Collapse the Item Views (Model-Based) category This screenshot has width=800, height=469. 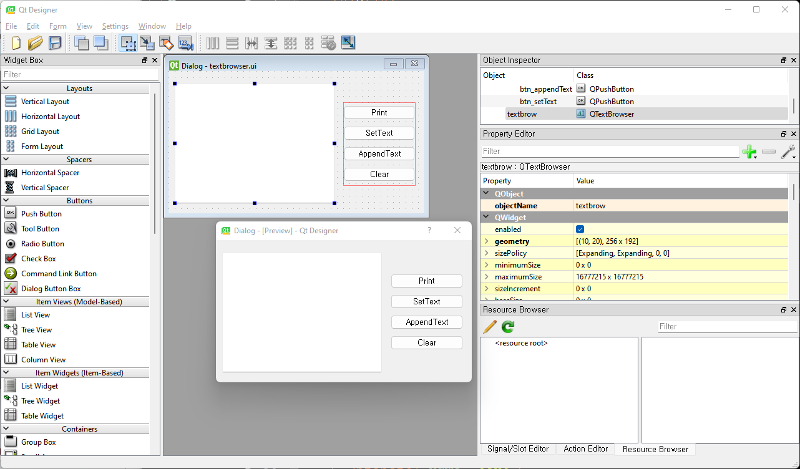point(6,301)
